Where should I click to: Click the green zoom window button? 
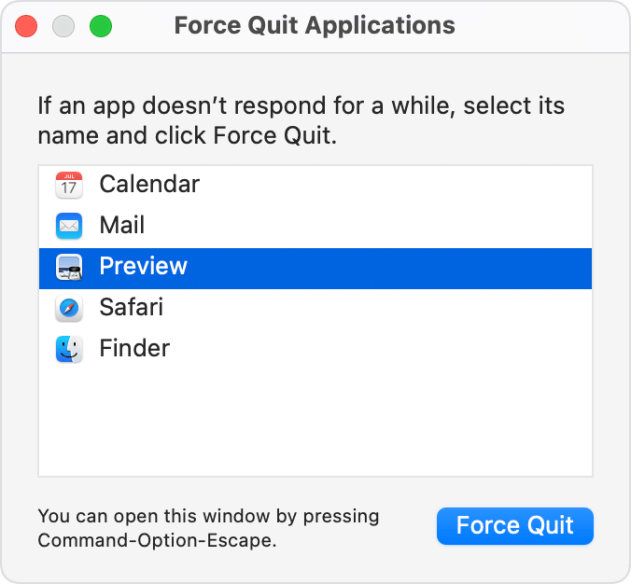tap(101, 26)
